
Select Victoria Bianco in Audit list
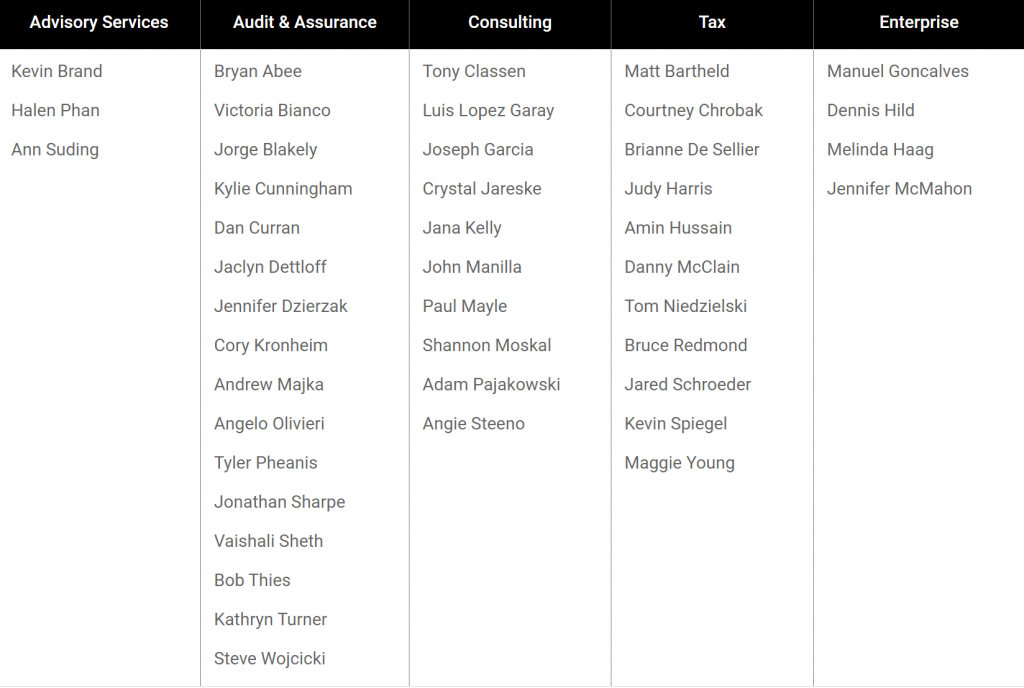pos(272,110)
